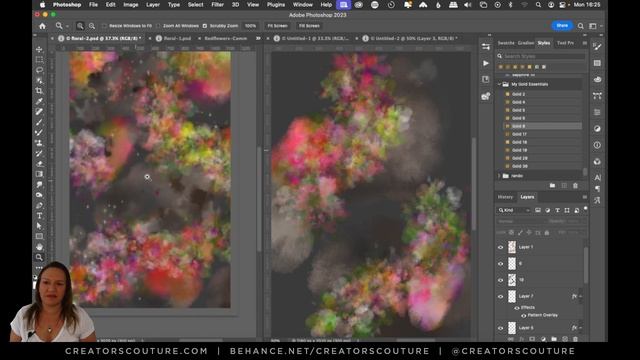
Task: Open Layers panel options menu
Action: point(584,197)
